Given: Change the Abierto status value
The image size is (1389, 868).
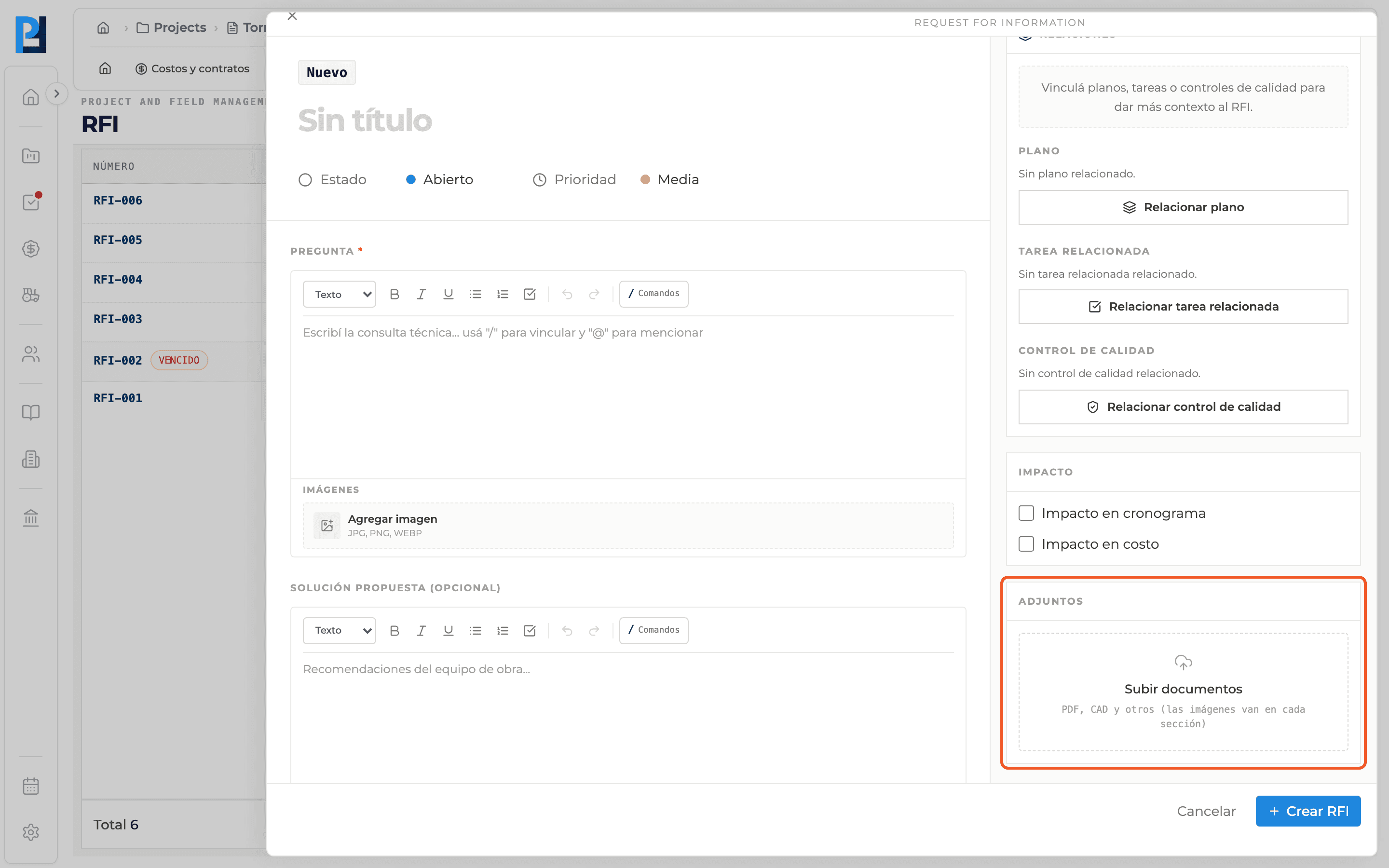Looking at the screenshot, I should [x=440, y=180].
